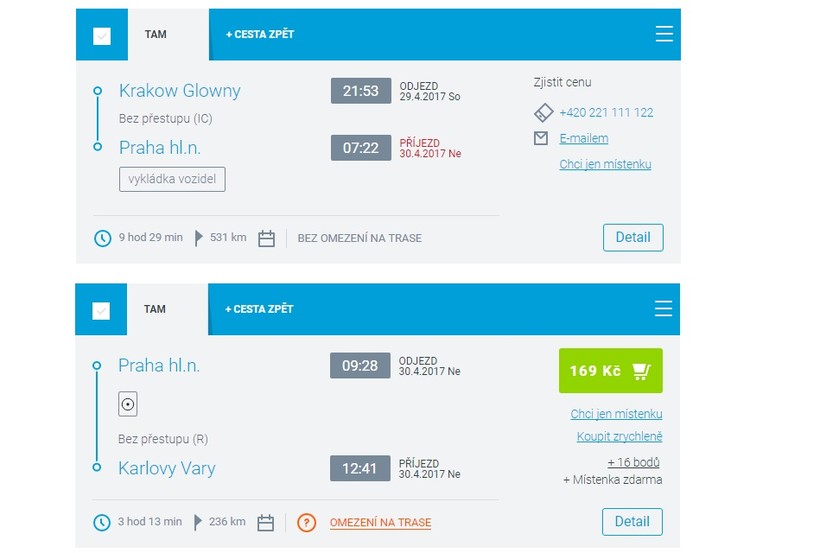Open the hamburger menu of second connection
Screen dimensions: 820x553
click(x=663, y=308)
